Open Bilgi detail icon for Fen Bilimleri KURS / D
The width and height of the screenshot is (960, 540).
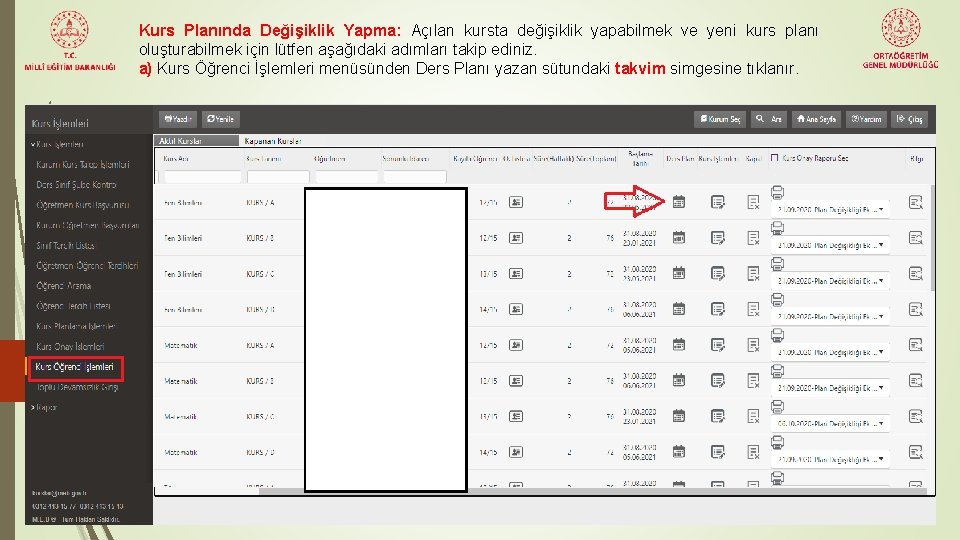click(x=915, y=309)
